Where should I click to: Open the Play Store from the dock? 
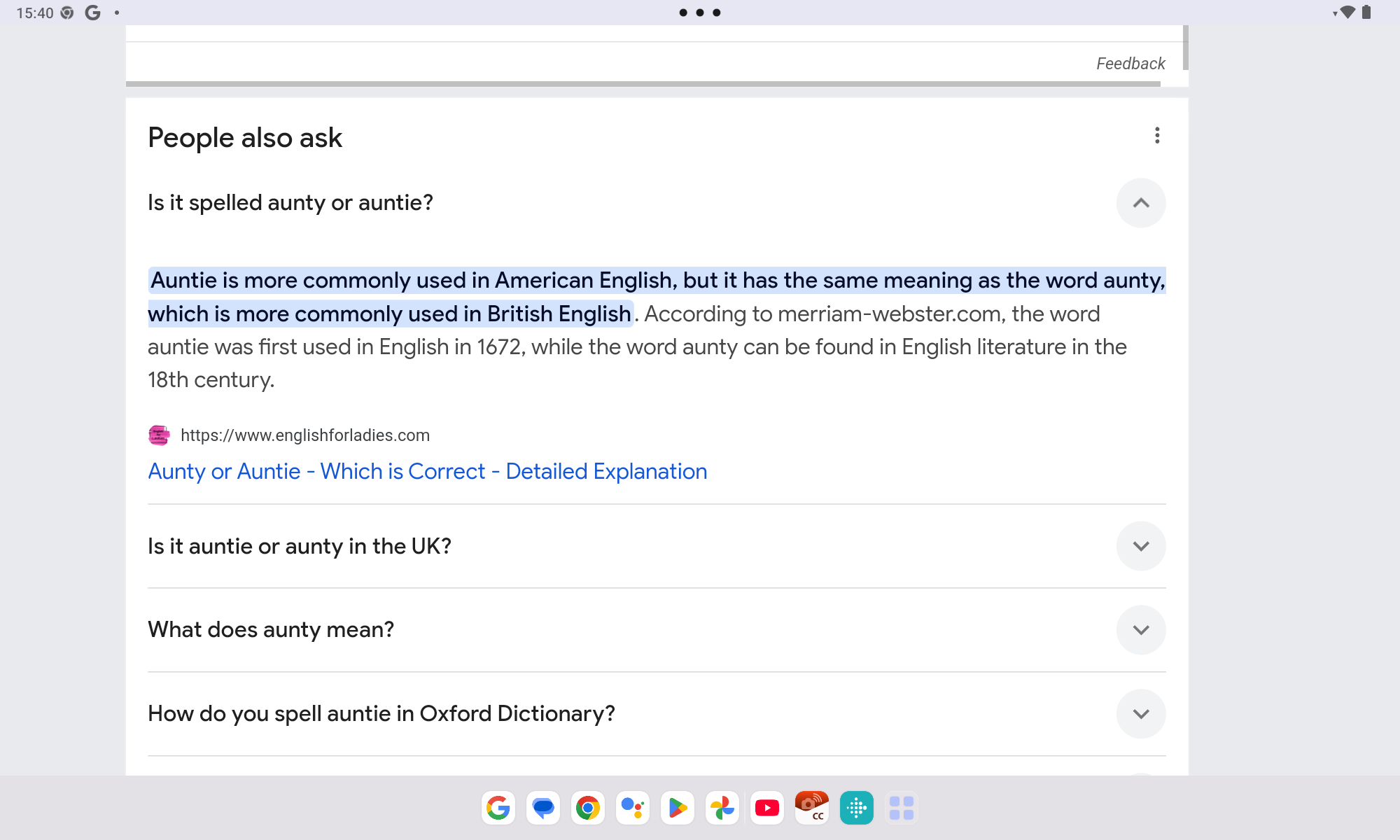click(678, 808)
